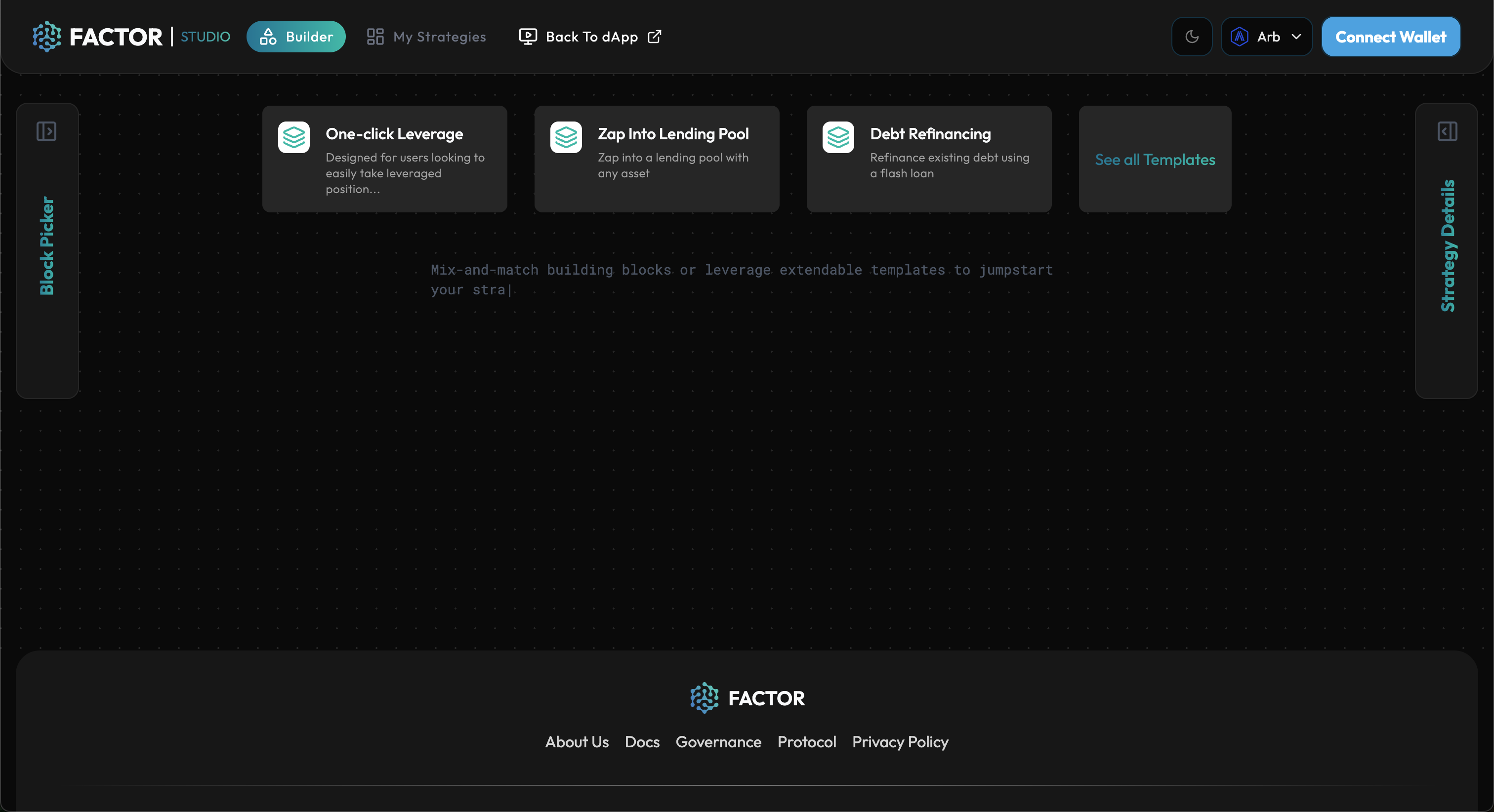1494x812 pixels.
Task: Click the external link arrow icon
Action: tap(654, 37)
